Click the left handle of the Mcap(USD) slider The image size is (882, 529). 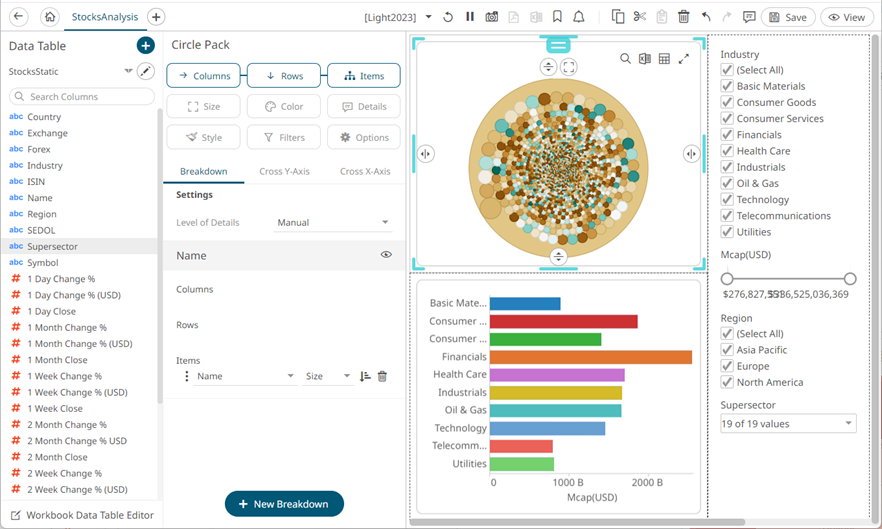click(727, 279)
